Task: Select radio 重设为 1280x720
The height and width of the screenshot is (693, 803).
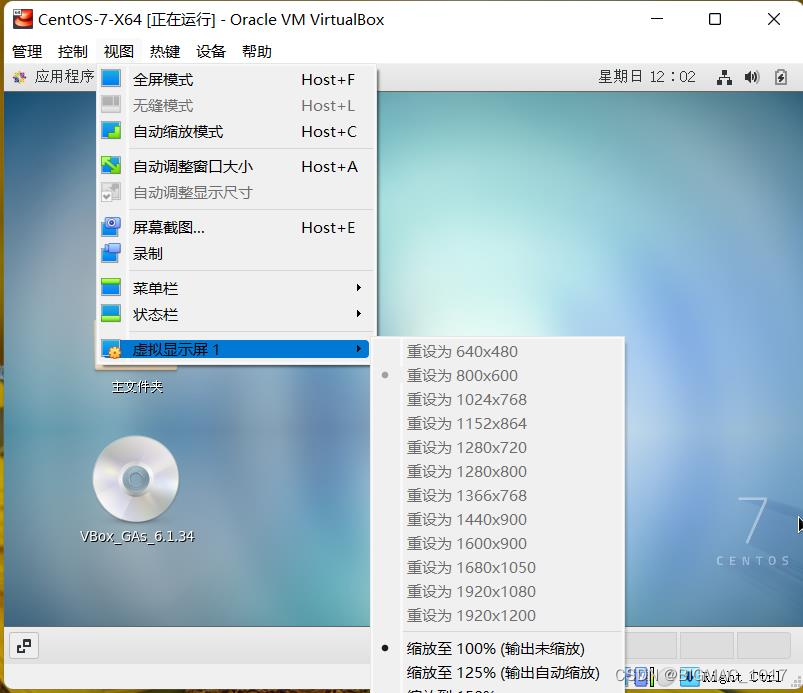Action: 498,448
